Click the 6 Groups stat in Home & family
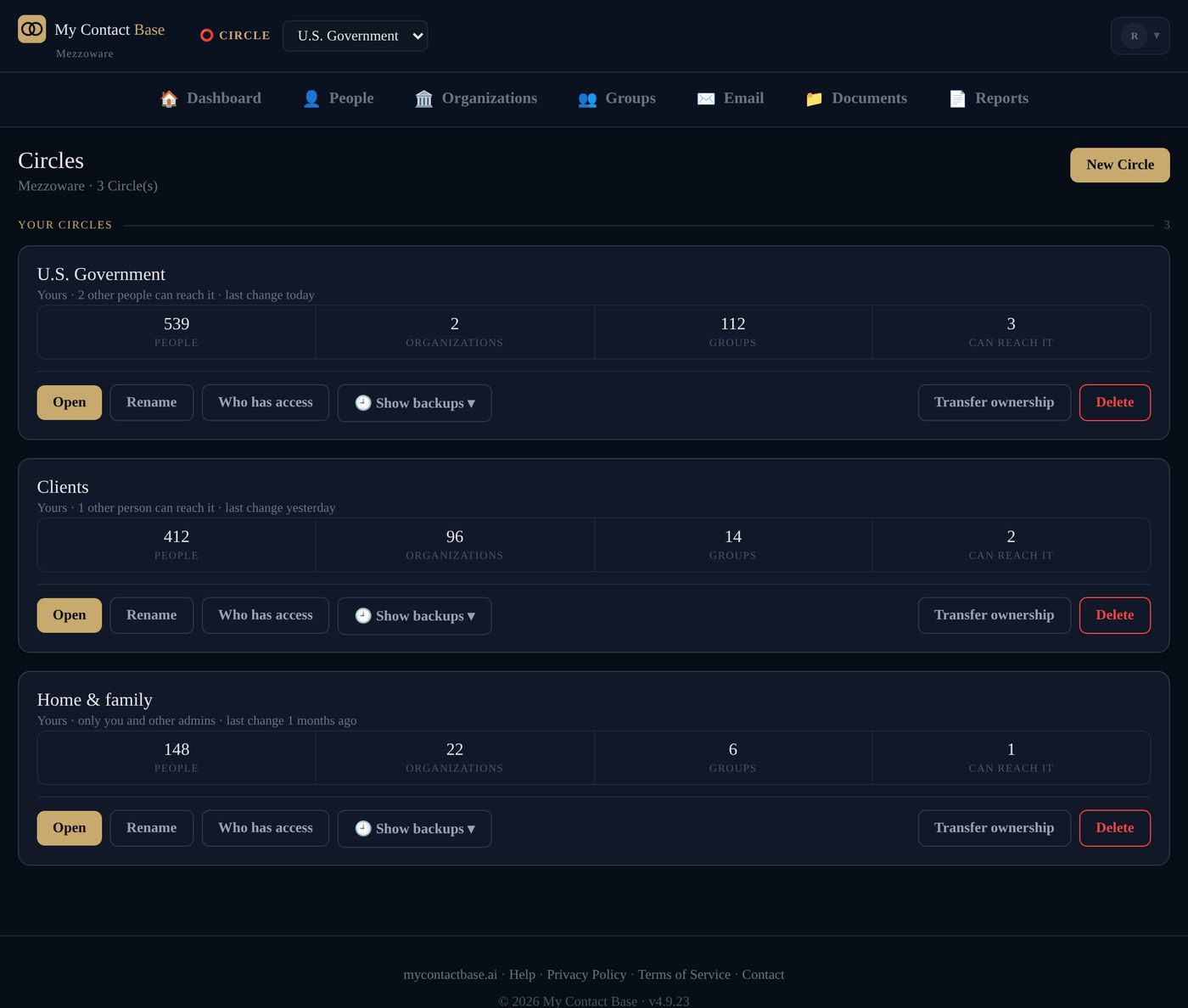 point(733,758)
